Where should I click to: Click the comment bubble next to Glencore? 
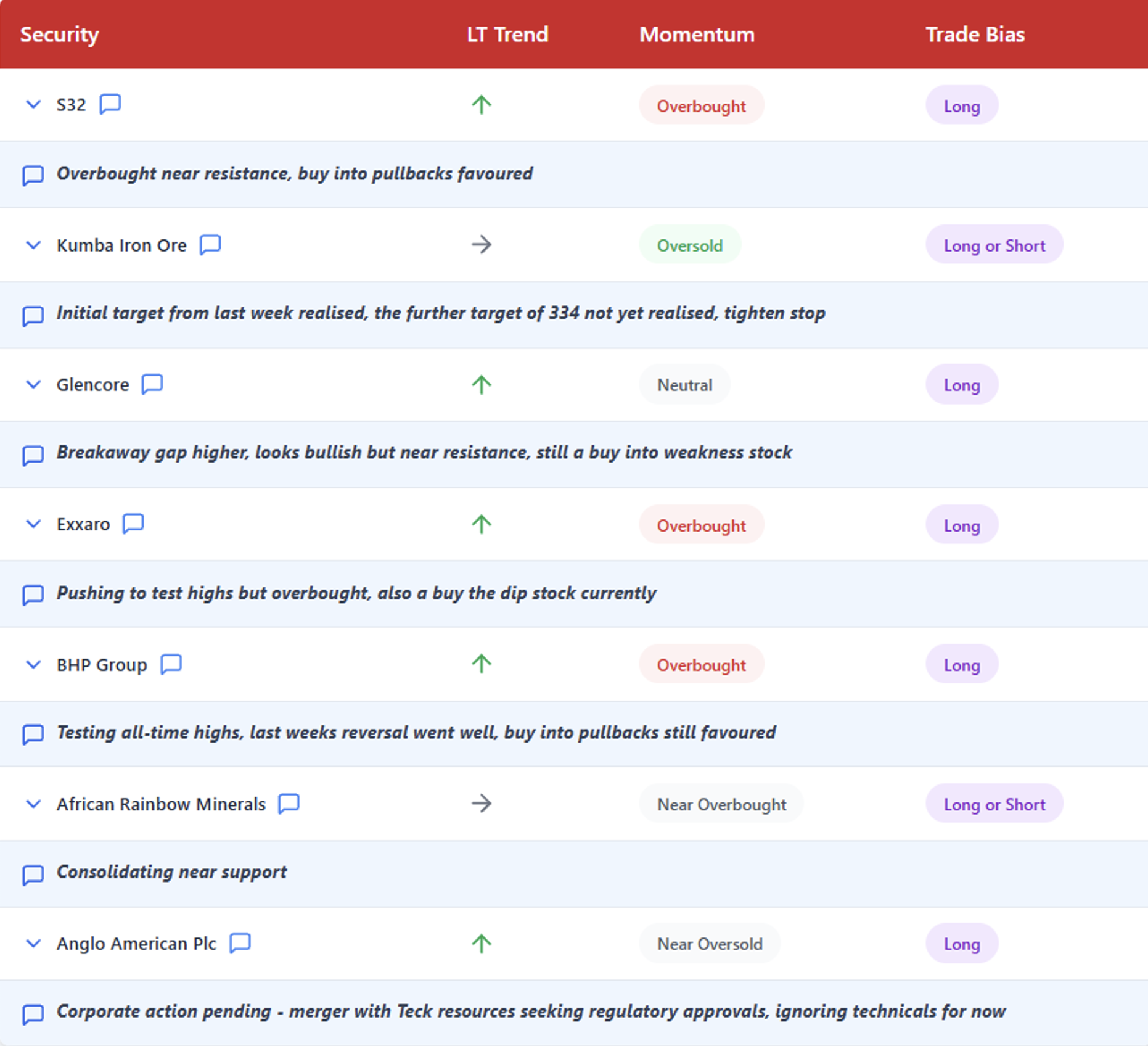pyautogui.click(x=152, y=384)
